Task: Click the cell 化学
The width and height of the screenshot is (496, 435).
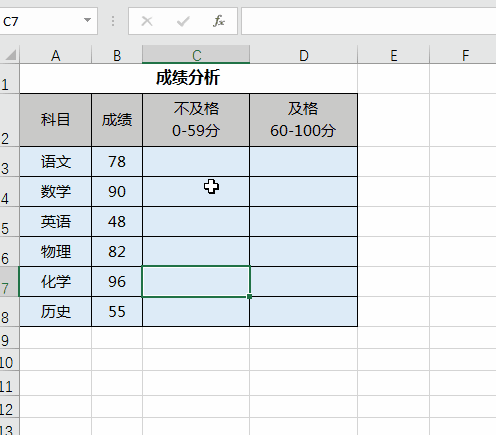Action: [x=56, y=282]
